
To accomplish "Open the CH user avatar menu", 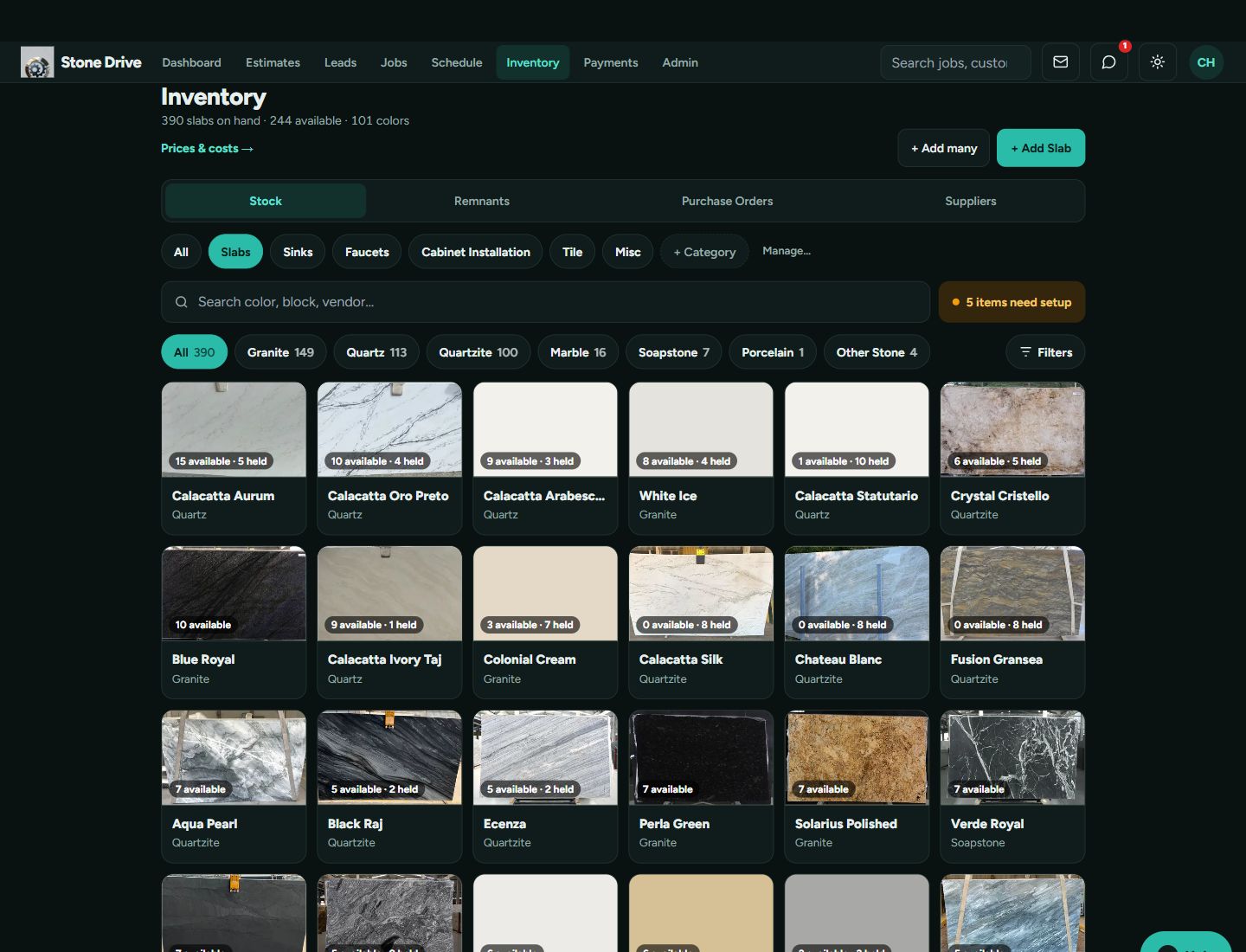I will (1205, 62).
